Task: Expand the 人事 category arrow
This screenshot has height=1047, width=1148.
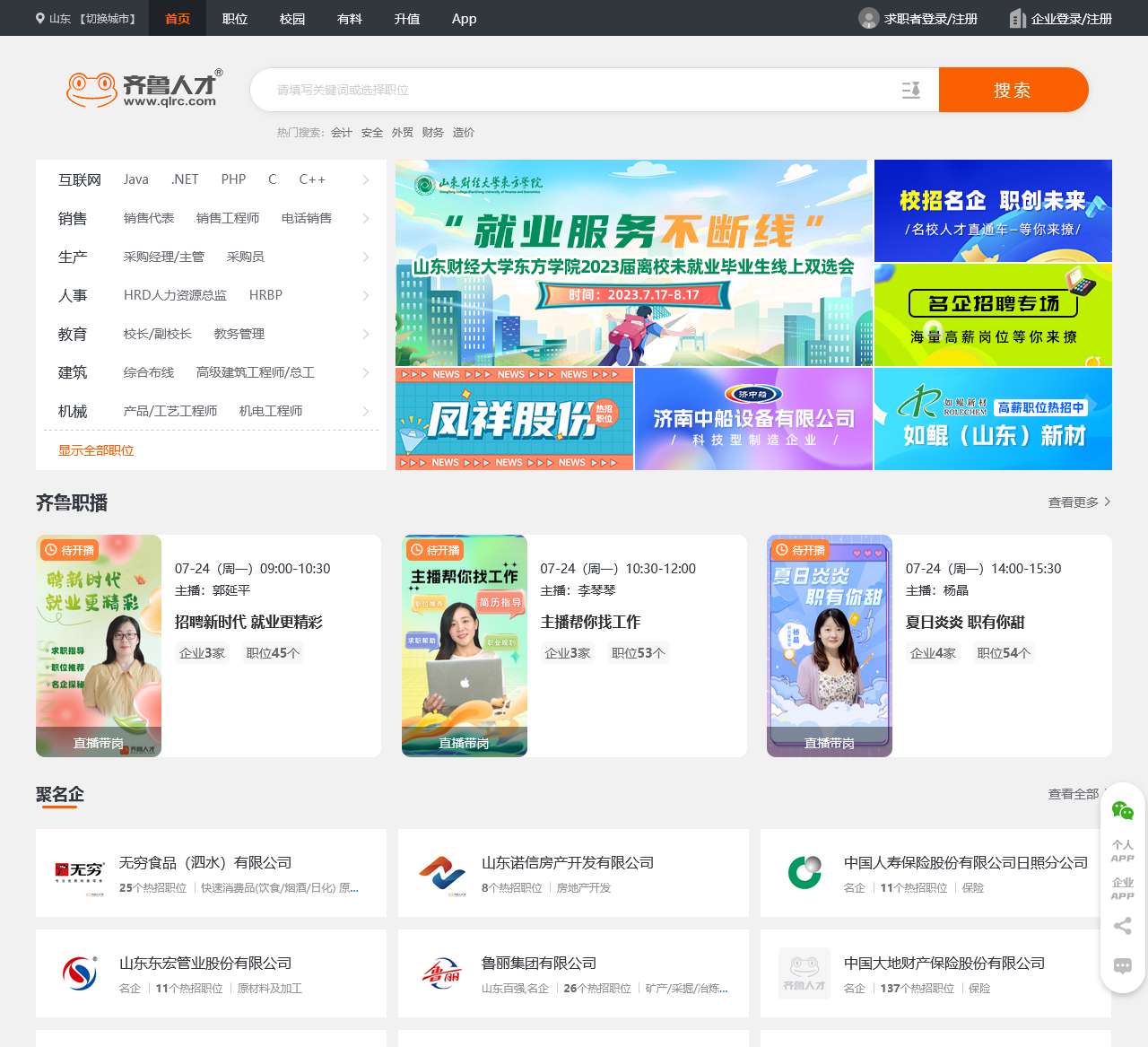Action: tap(366, 295)
